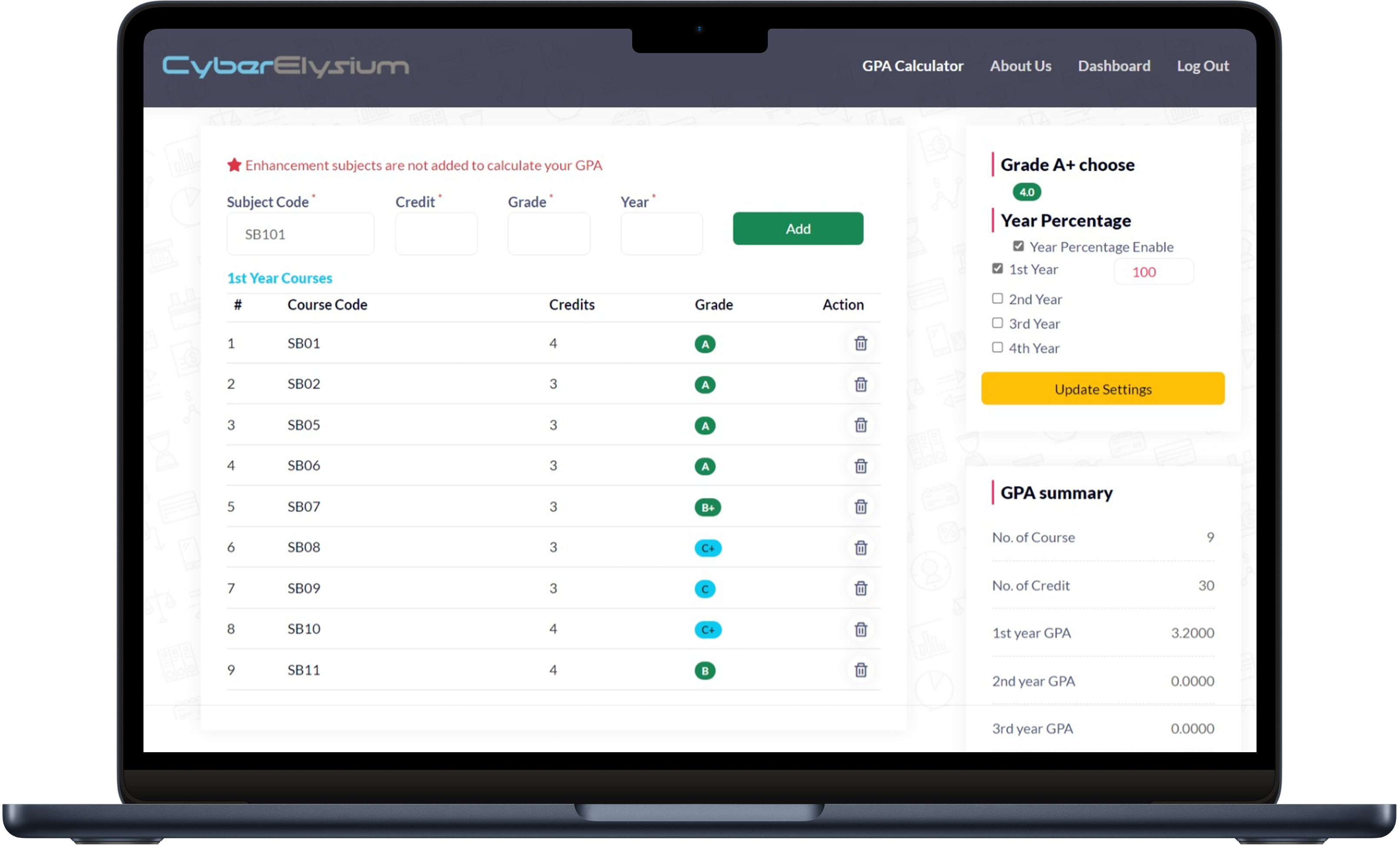This screenshot has width=1400, height=847.
Task: Toggle Year Percentage Enable checkbox
Action: 1018,246
